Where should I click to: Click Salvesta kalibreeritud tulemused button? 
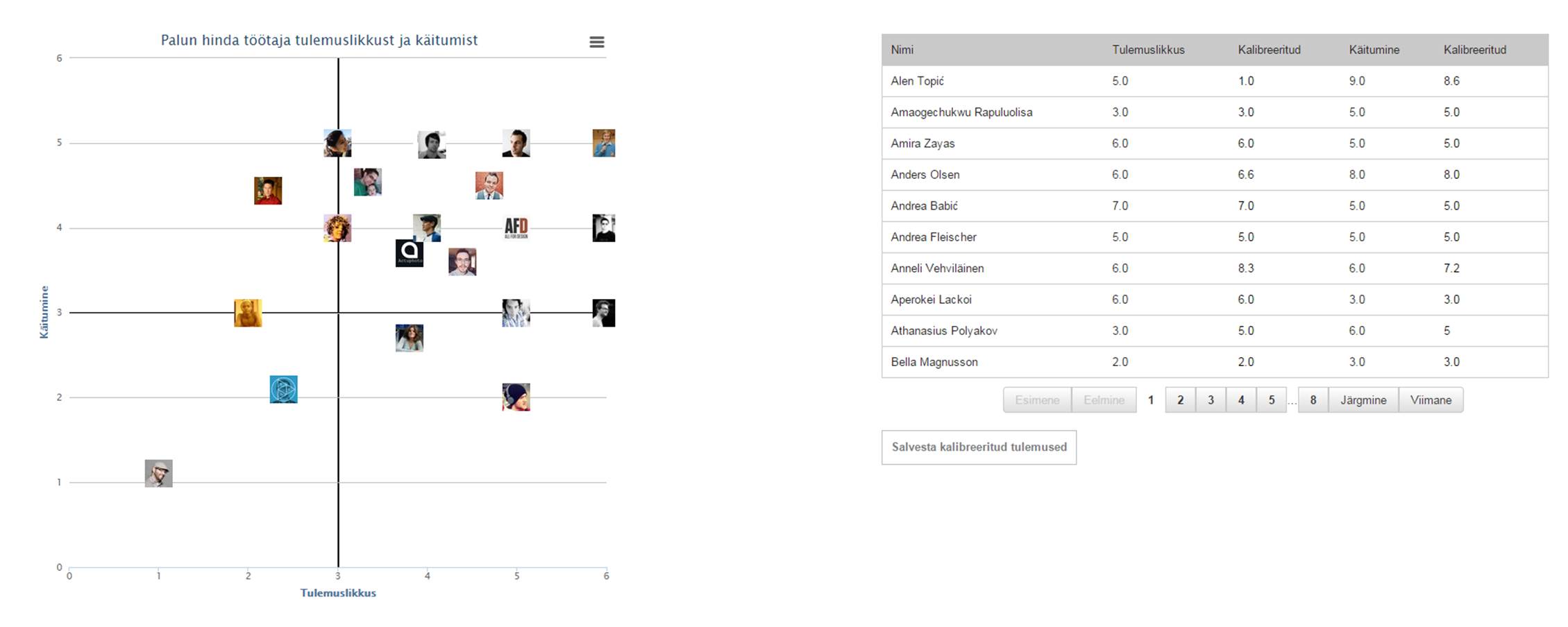[979, 447]
